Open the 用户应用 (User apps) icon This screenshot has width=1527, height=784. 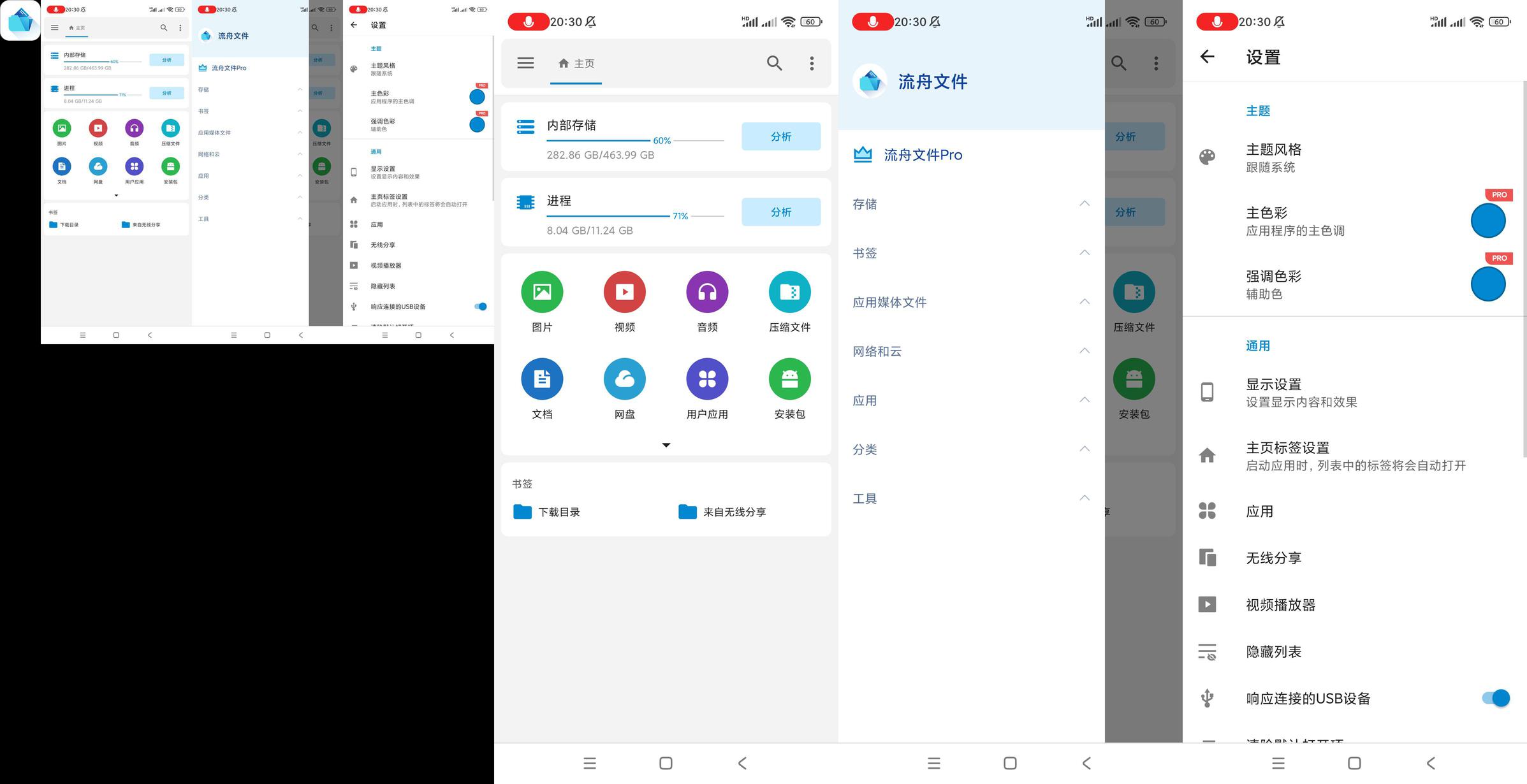click(707, 379)
